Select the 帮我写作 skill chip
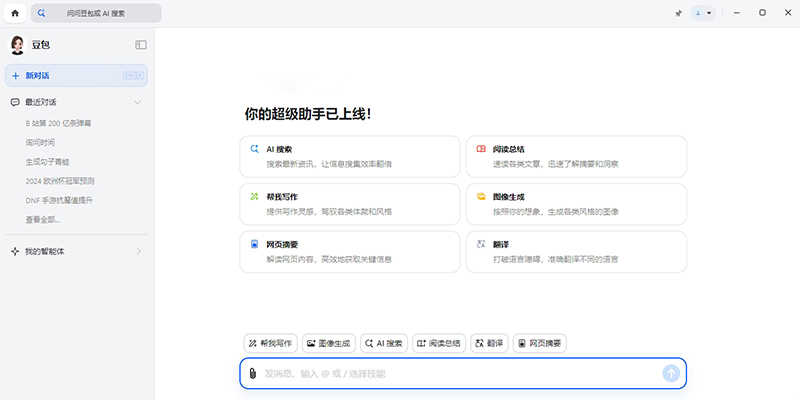The width and height of the screenshot is (800, 400). tap(270, 343)
